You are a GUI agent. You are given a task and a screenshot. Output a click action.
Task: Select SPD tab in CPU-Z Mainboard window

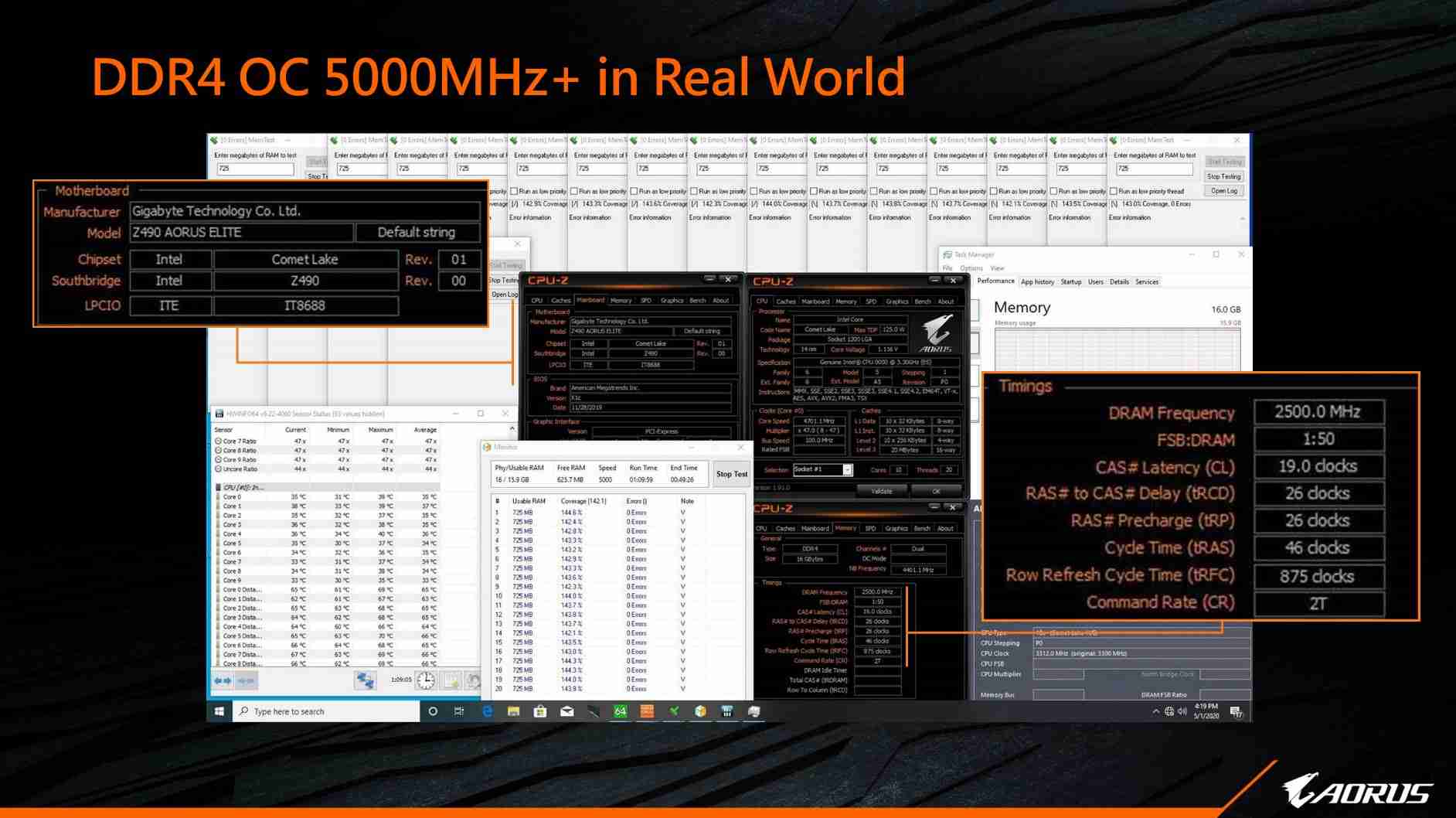click(646, 301)
